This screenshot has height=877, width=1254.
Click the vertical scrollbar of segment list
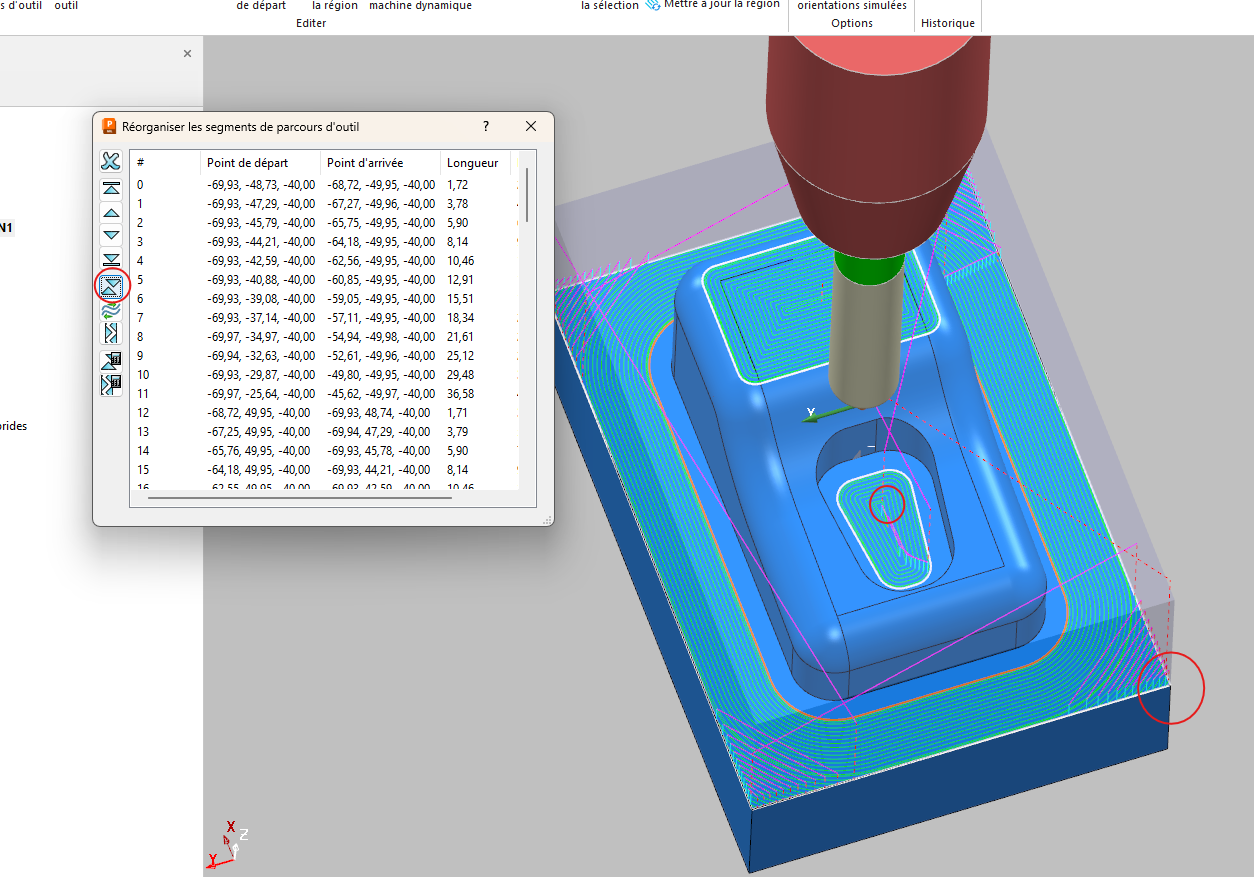click(x=527, y=196)
